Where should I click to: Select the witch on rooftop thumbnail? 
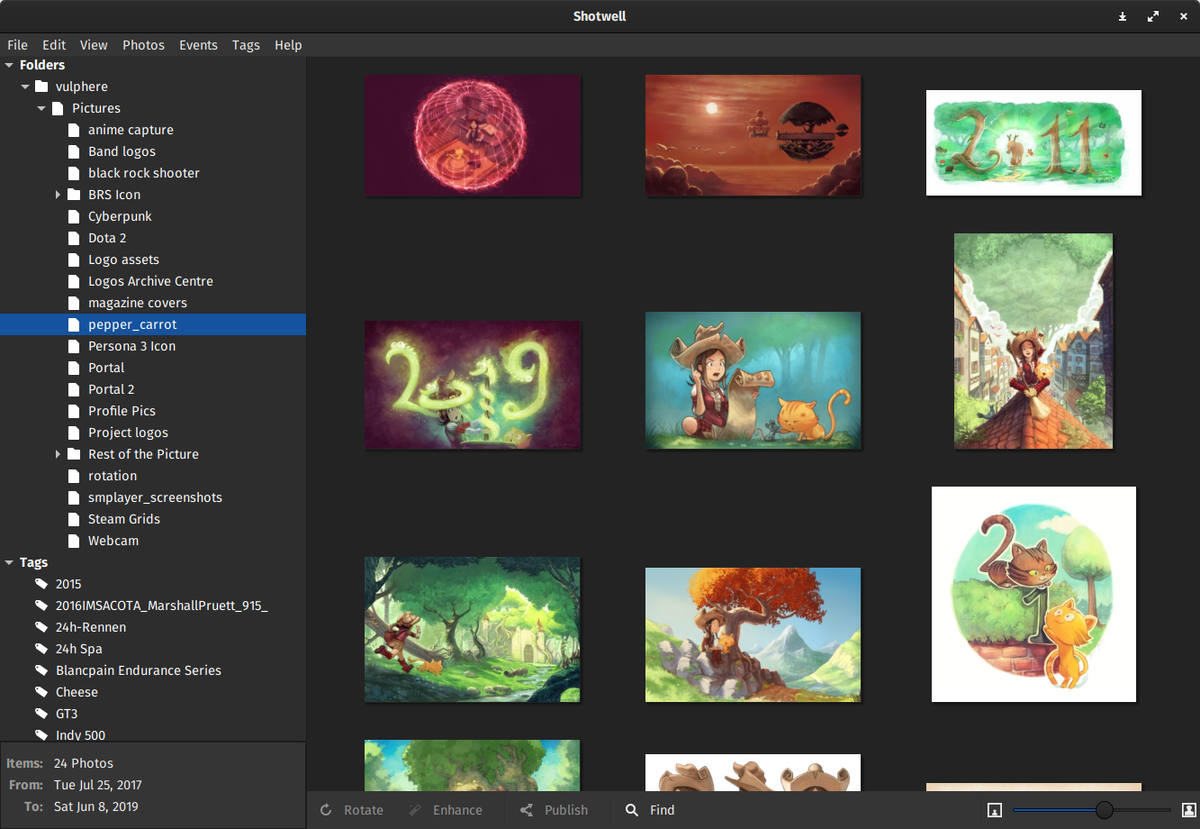(x=1033, y=341)
